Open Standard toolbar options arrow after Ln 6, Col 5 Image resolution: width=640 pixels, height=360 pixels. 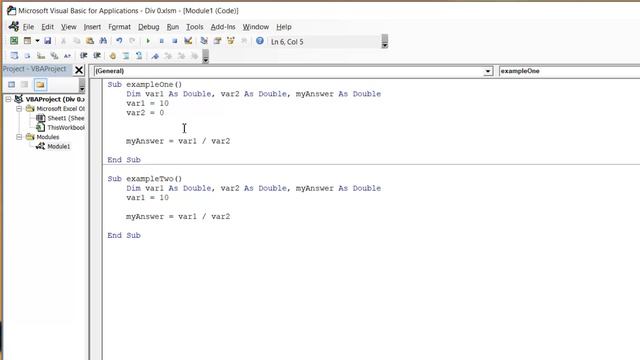(384, 41)
